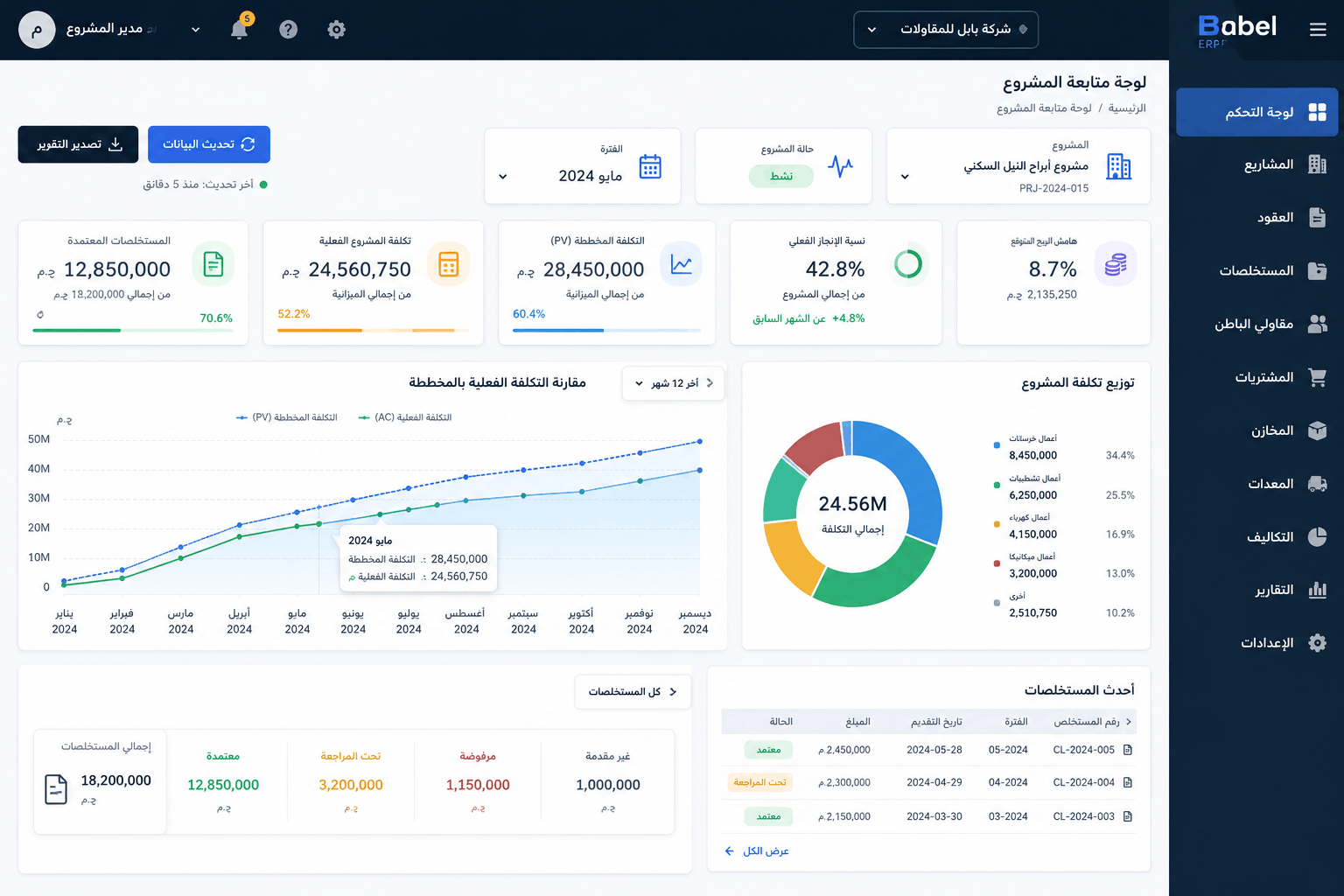This screenshot has width=1344, height=896.
Task: Expand the company selector dropdown
Action: [x=946, y=30]
